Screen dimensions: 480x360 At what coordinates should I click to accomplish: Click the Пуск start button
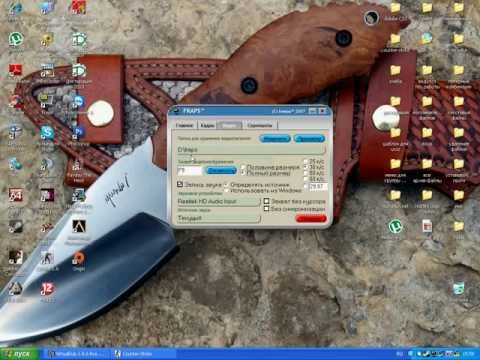point(20,354)
